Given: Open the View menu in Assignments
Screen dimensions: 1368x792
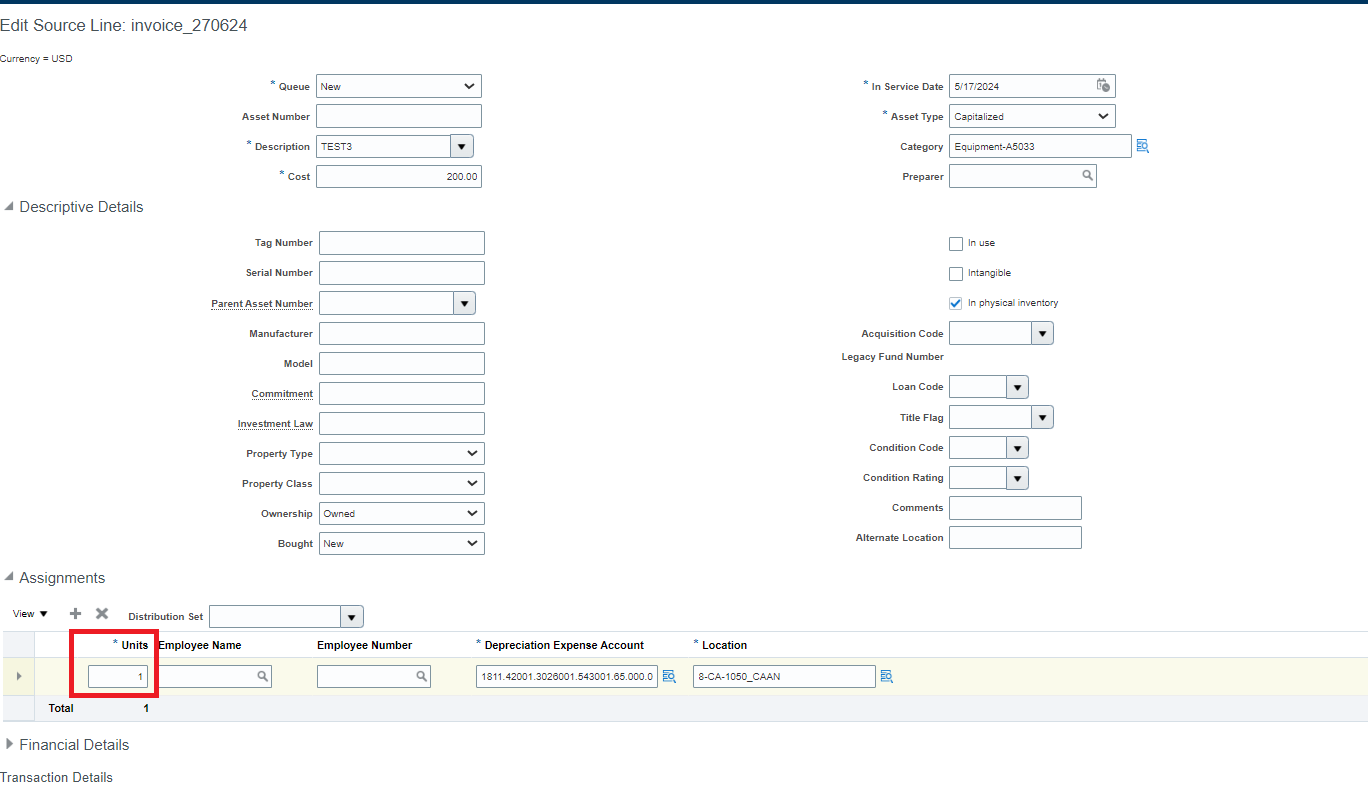Looking at the screenshot, I should tap(29, 613).
